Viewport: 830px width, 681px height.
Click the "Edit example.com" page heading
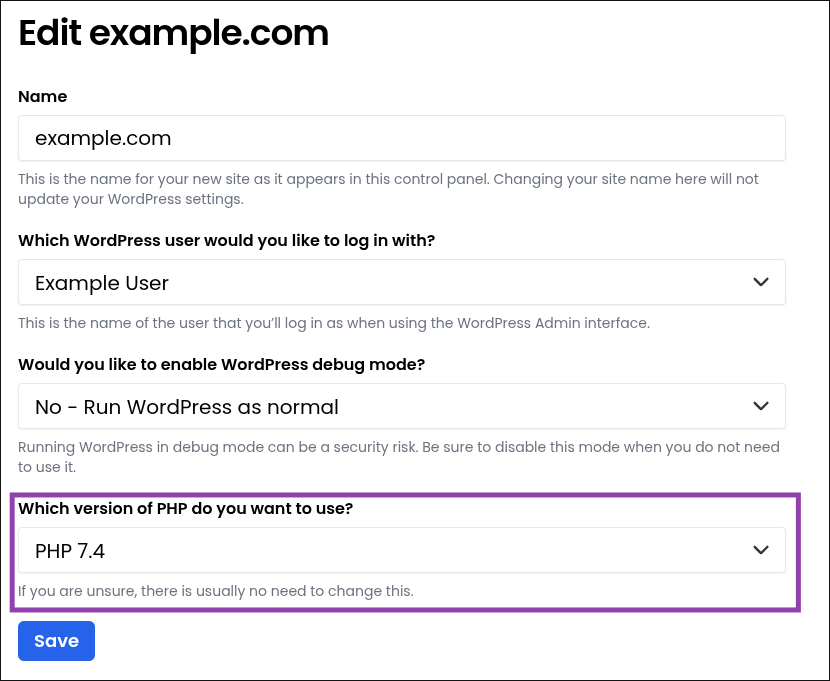(x=174, y=34)
